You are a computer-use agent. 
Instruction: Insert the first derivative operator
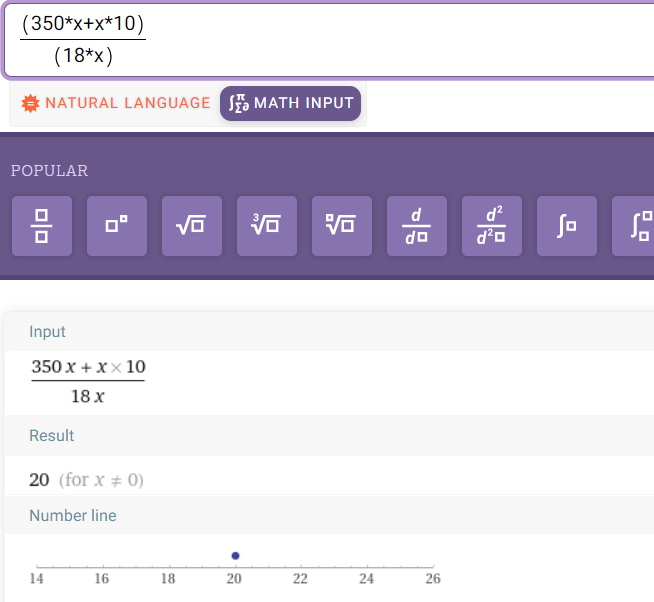[417, 226]
